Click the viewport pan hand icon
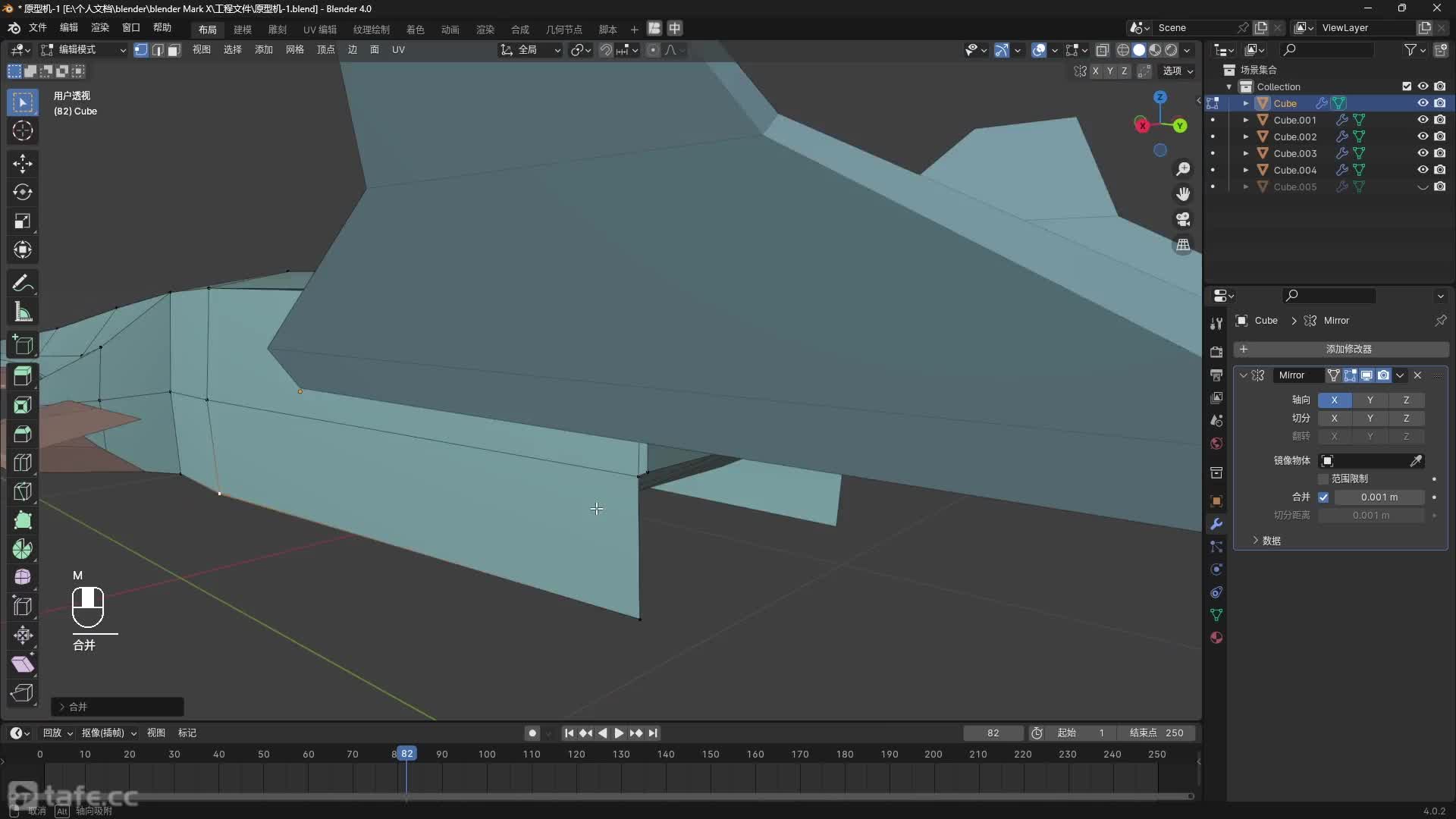This screenshot has width=1456, height=819. (x=1183, y=194)
